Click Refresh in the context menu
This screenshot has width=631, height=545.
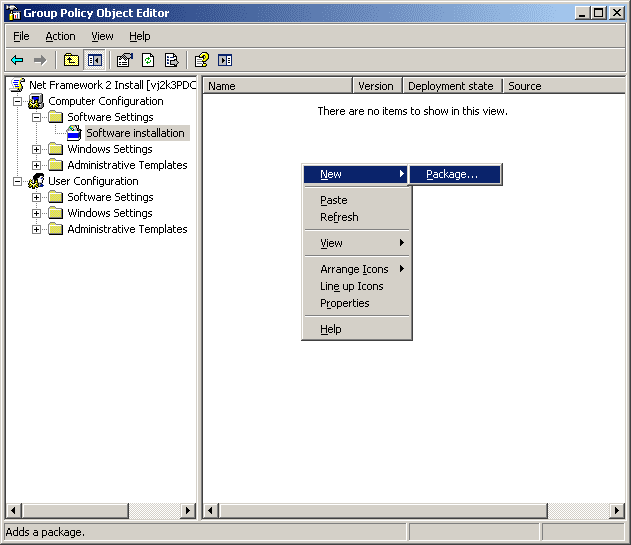[x=357, y=217]
